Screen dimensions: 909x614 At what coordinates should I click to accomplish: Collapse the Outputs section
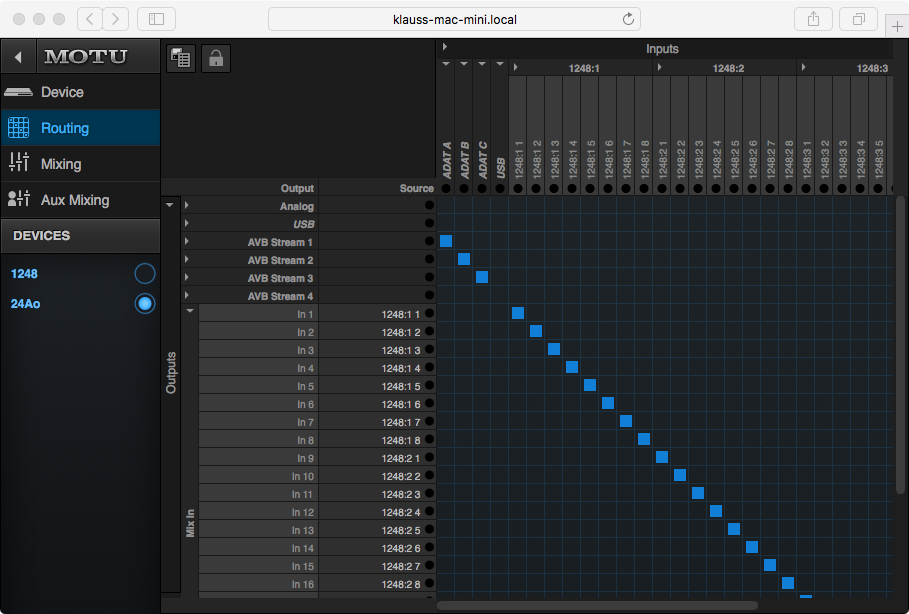(169, 205)
